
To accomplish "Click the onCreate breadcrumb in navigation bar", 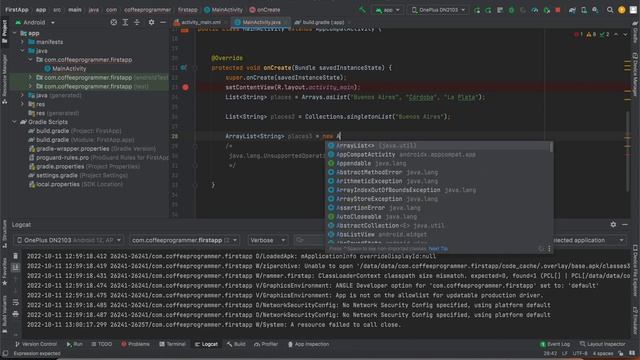I will click(x=265, y=10).
